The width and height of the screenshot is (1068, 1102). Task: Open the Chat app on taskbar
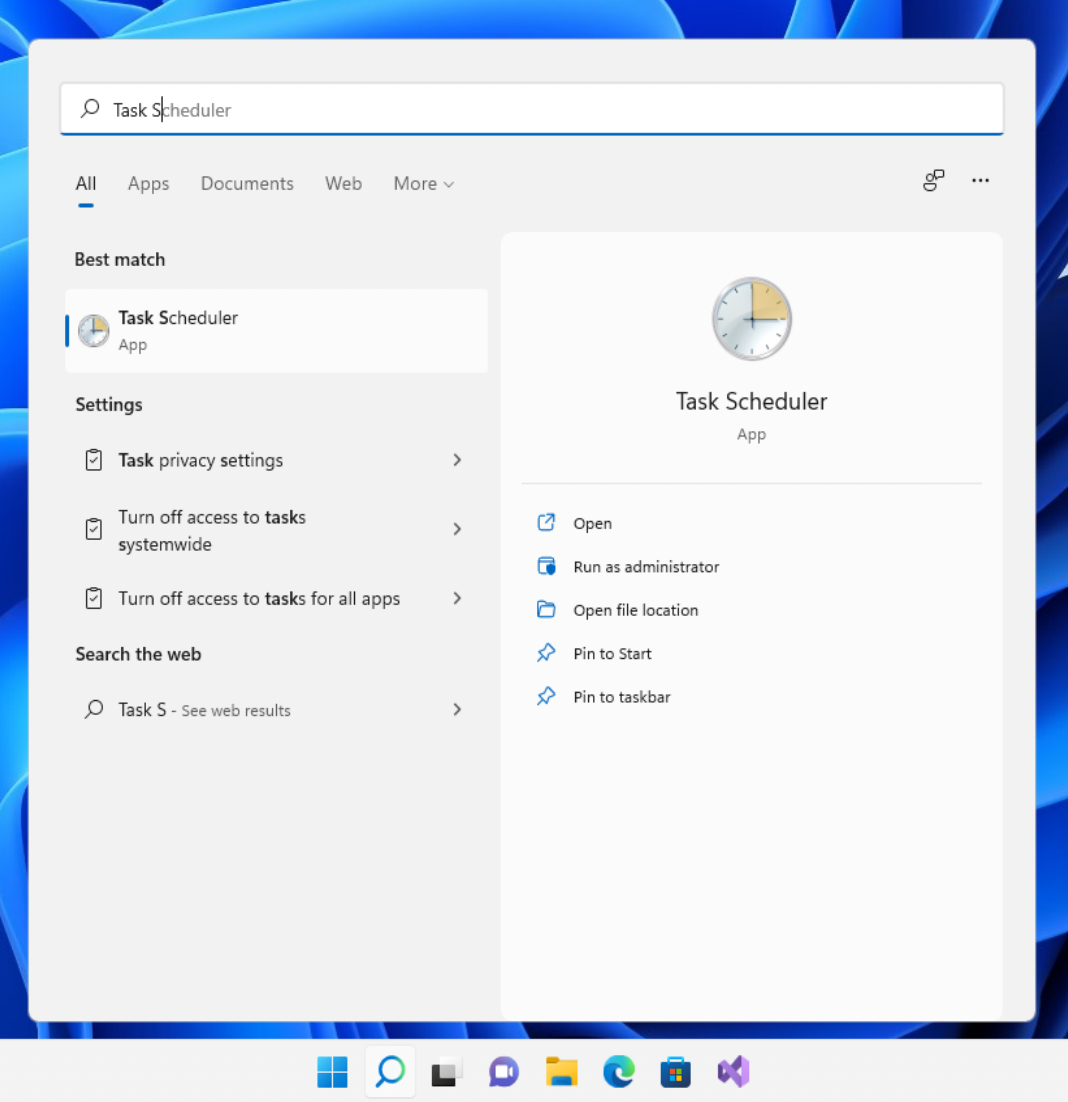coord(504,1072)
